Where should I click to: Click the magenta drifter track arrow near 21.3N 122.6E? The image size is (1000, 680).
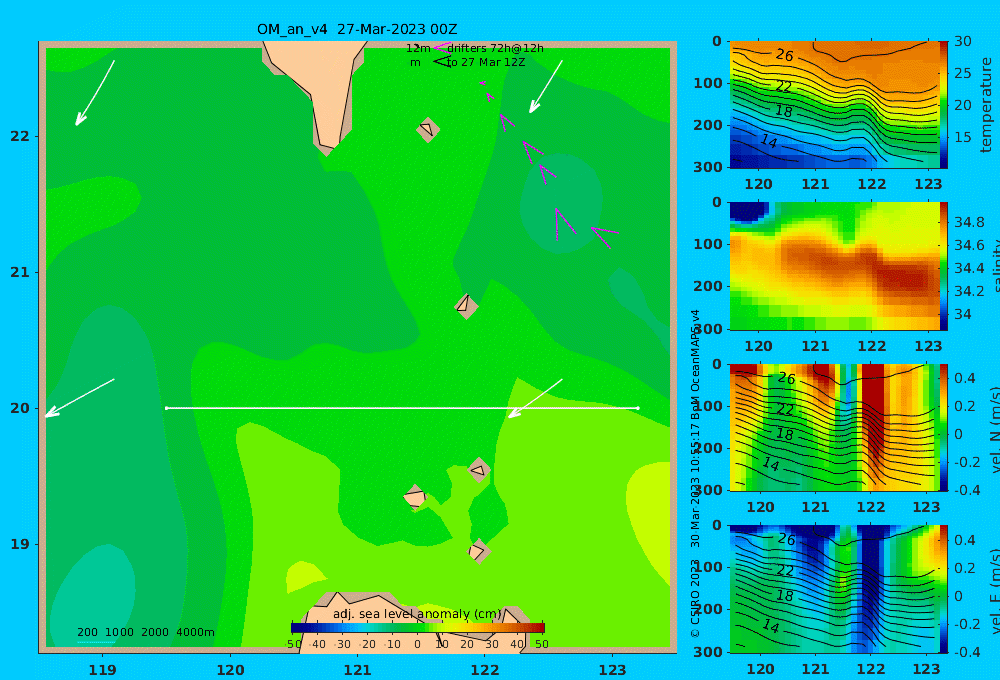[x=565, y=223]
